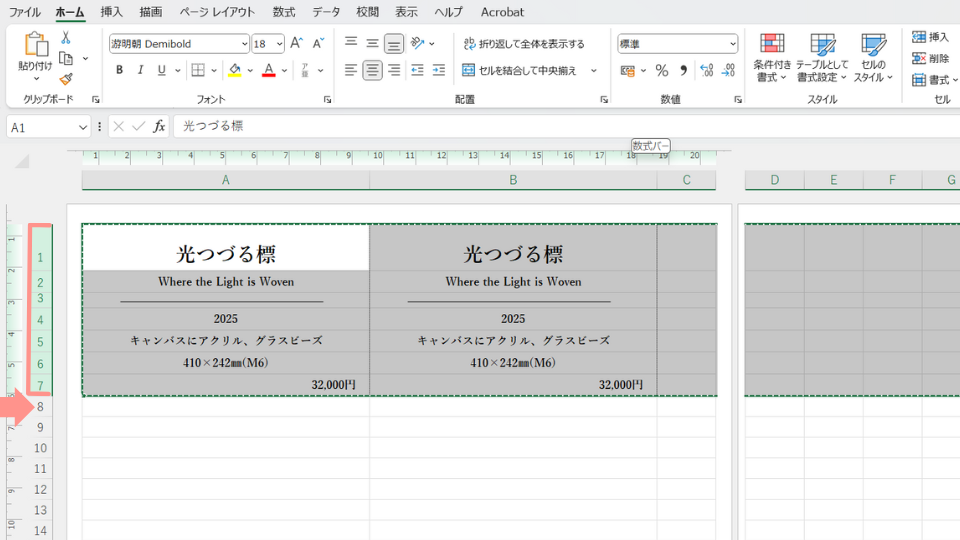Click the Increase Decimal icon
Viewport: 960px width, 540px height.
tap(707, 71)
